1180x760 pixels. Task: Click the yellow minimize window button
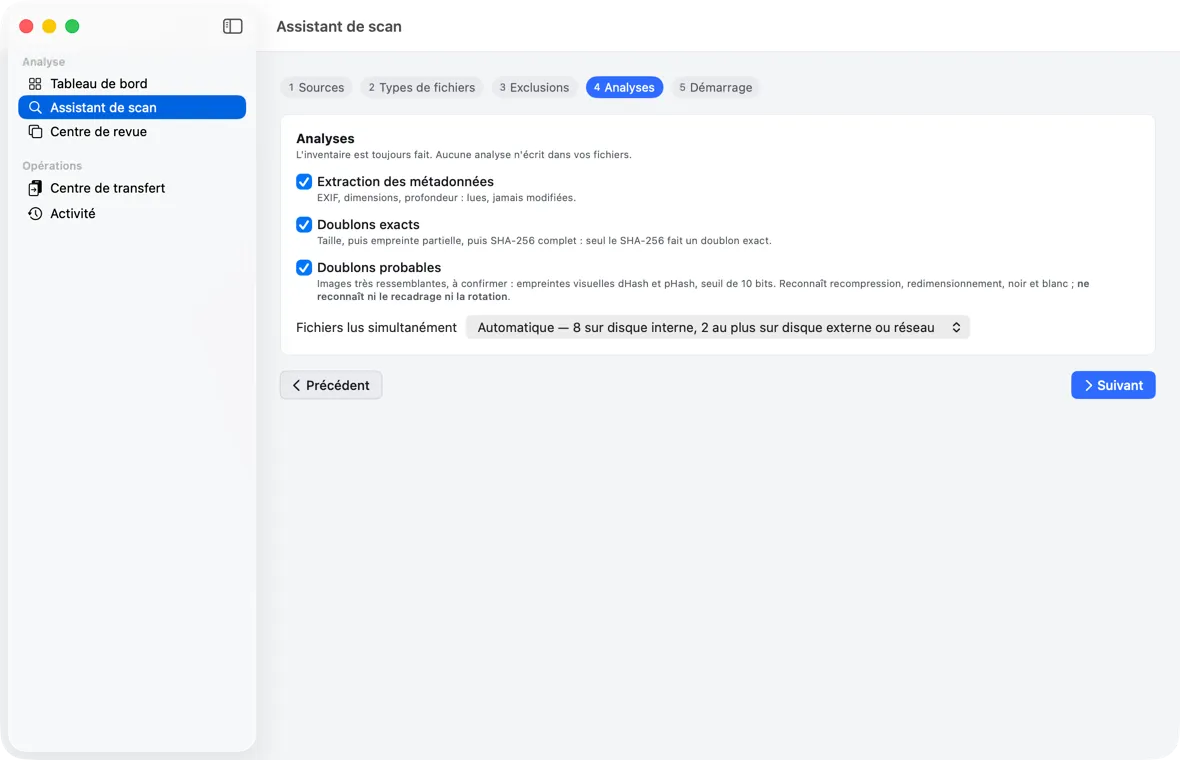click(x=49, y=26)
